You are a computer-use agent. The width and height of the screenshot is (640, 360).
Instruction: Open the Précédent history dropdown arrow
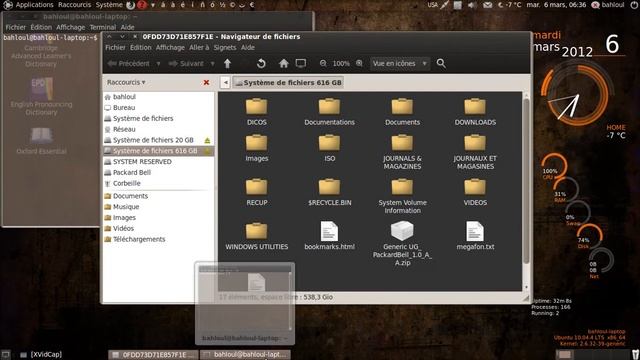coord(158,64)
